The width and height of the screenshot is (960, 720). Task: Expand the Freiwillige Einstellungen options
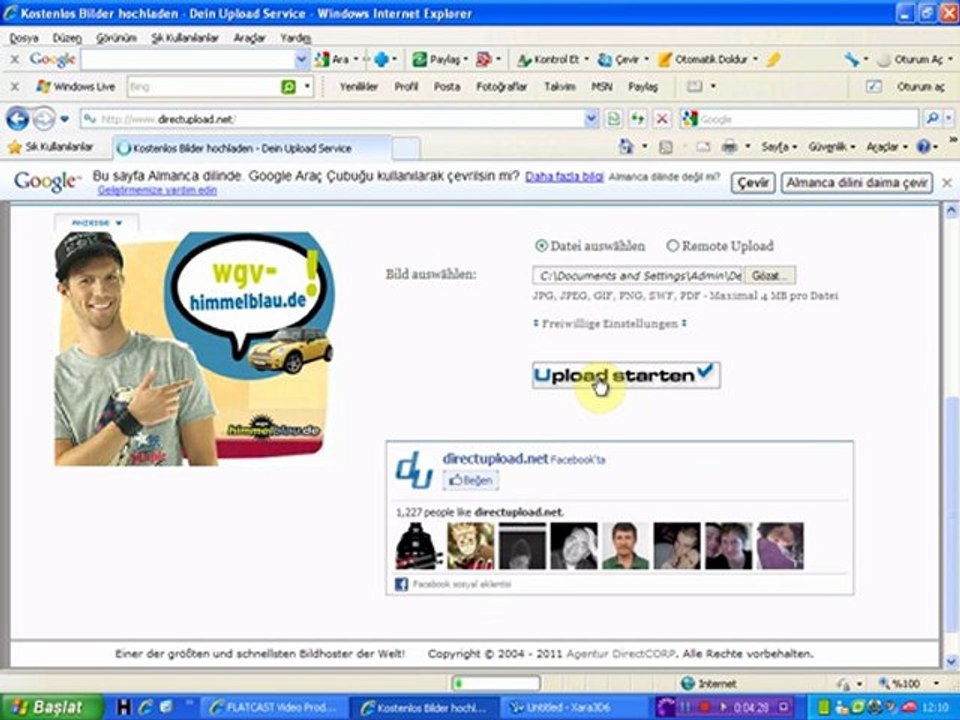tap(610, 324)
